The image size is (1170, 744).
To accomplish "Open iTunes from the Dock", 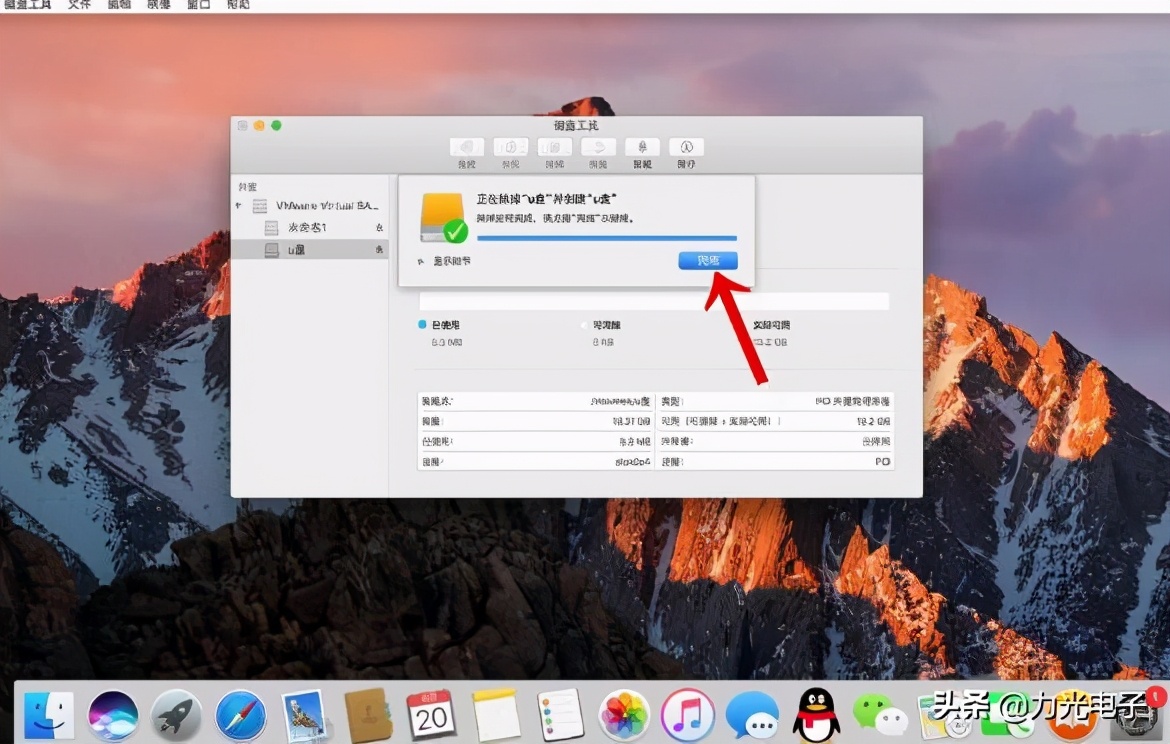I will click(688, 714).
